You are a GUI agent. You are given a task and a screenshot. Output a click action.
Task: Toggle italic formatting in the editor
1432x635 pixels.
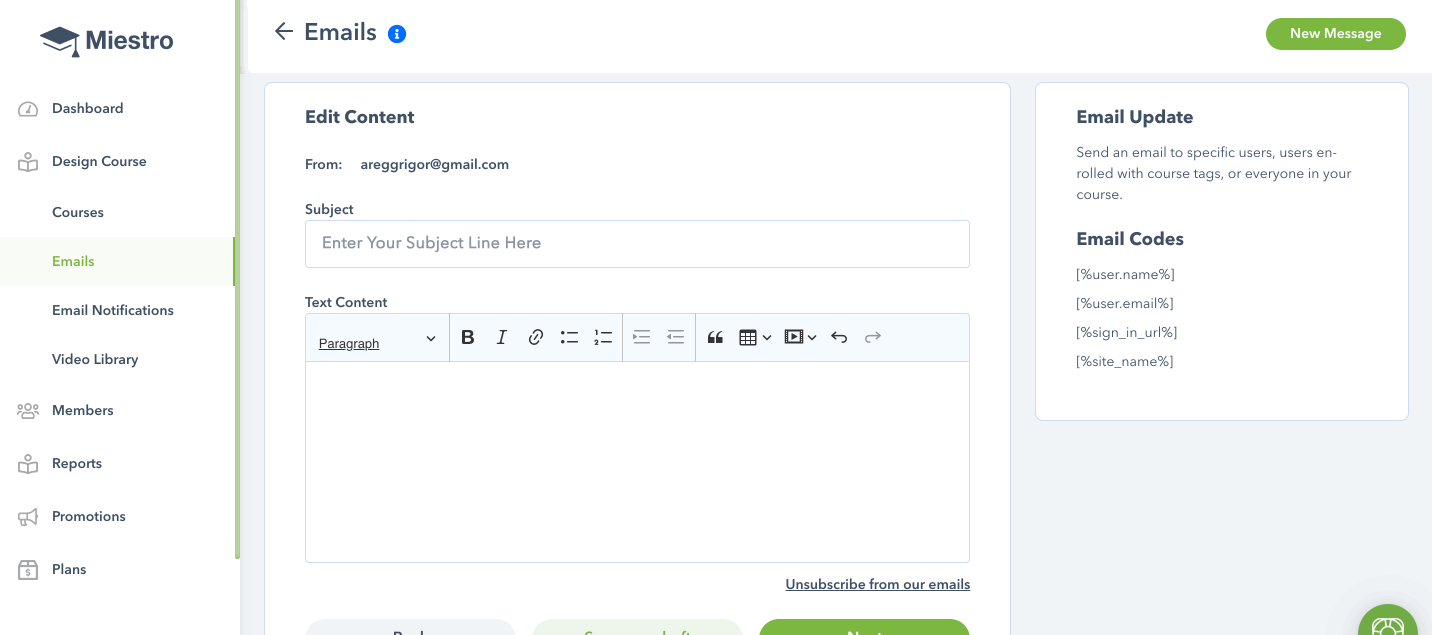pyautogui.click(x=502, y=338)
